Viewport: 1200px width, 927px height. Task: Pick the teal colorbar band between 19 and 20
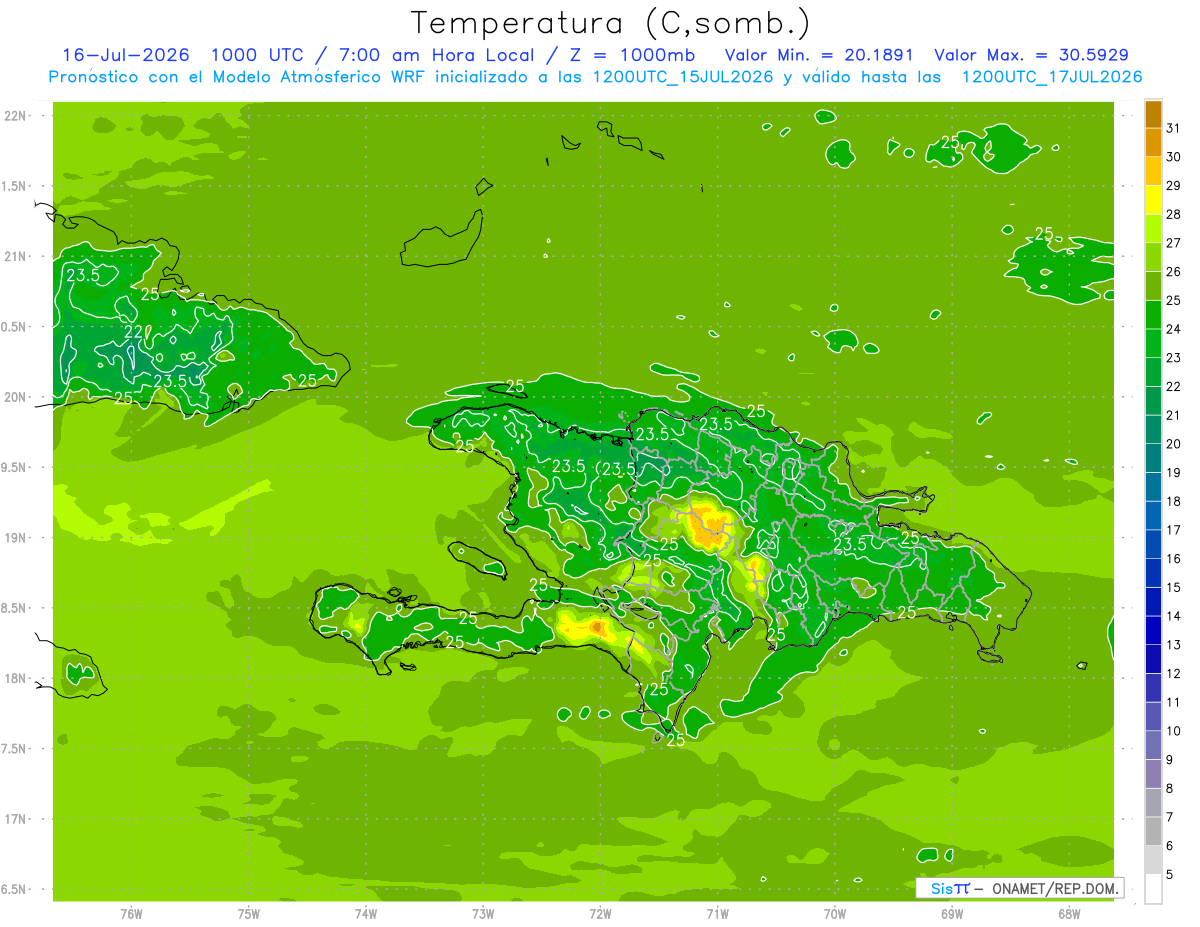[1153, 458]
